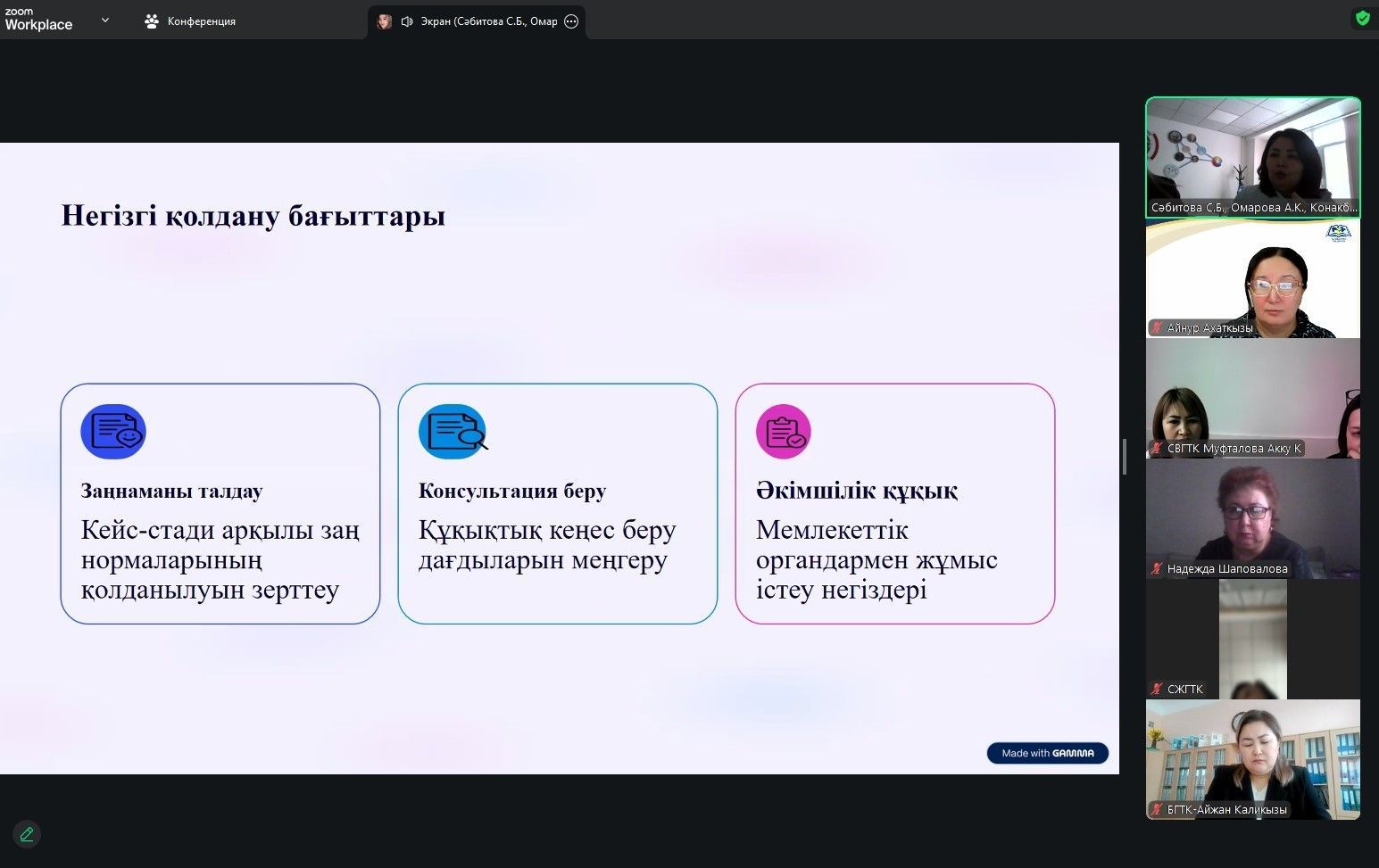The width and height of the screenshot is (1379, 868).
Task: Open the ellipsis more options on the Экран tab
Action: [571, 21]
